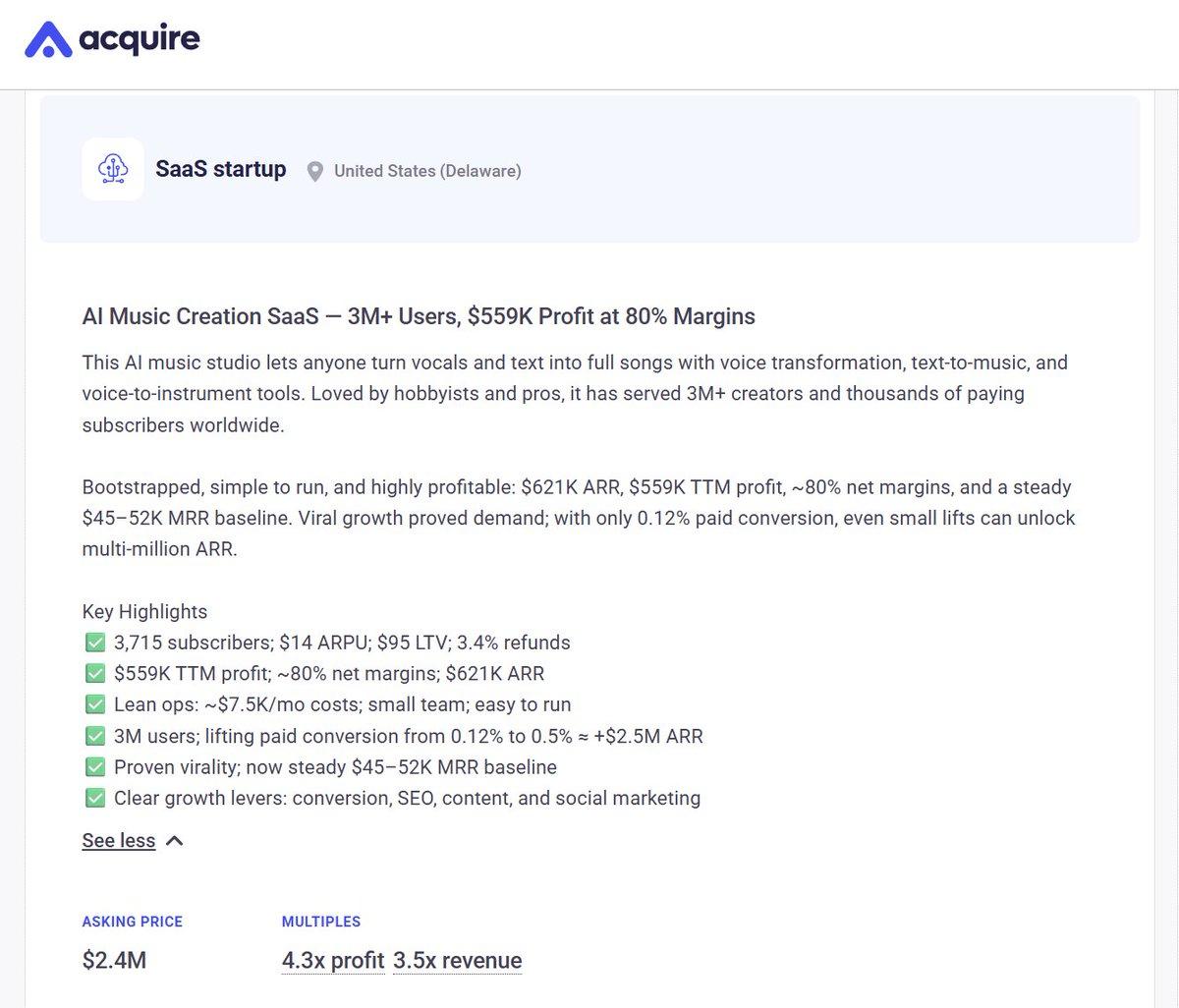Click the checkmark beside "Lean ops" highlight
Viewport: 1179px width, 1008px height.
(x=94, y=704)
